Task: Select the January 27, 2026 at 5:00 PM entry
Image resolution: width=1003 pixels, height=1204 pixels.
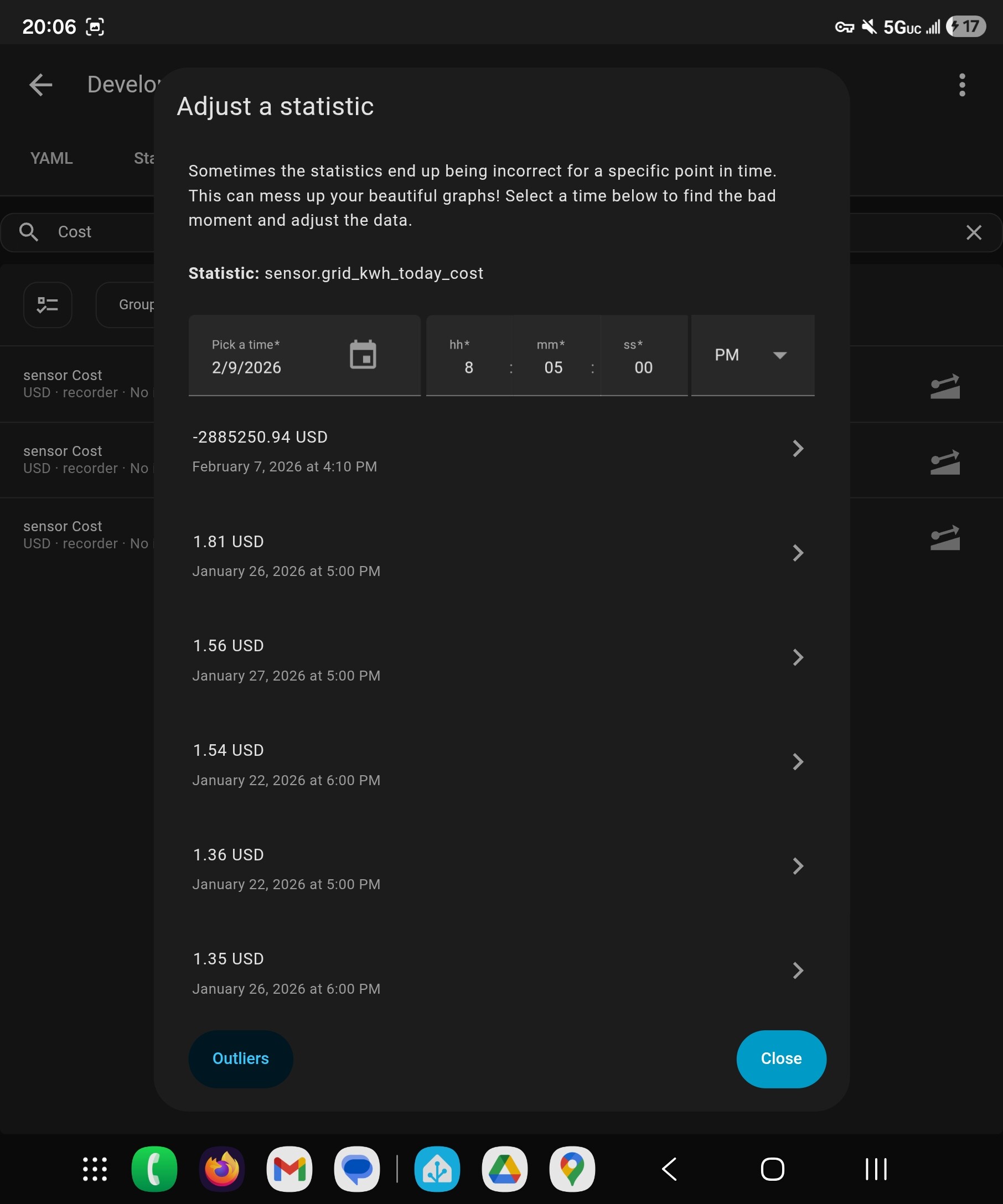Action: [x=501, y=660]
